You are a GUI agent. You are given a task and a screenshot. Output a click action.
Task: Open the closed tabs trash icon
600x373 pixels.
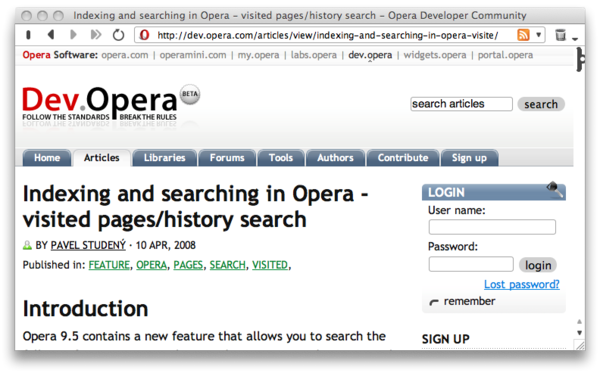click(560, 35)
